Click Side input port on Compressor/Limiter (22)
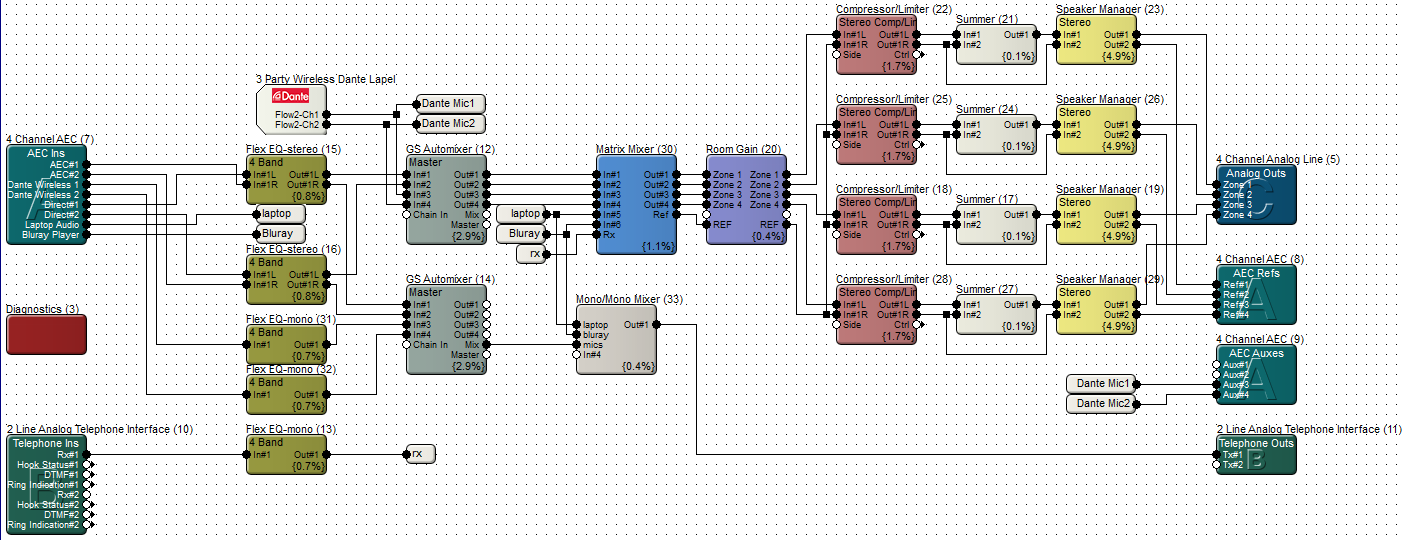Screen dimensions: 1405x540 836,54
